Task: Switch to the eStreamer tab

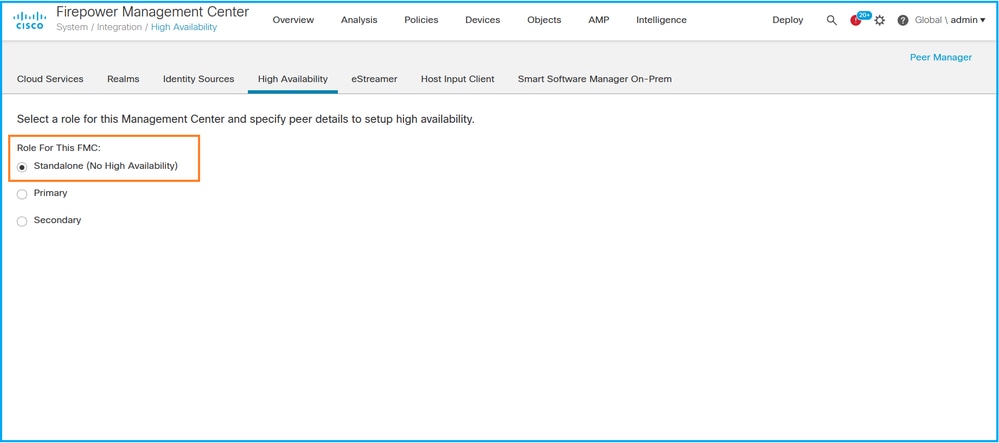Action: 374,79
